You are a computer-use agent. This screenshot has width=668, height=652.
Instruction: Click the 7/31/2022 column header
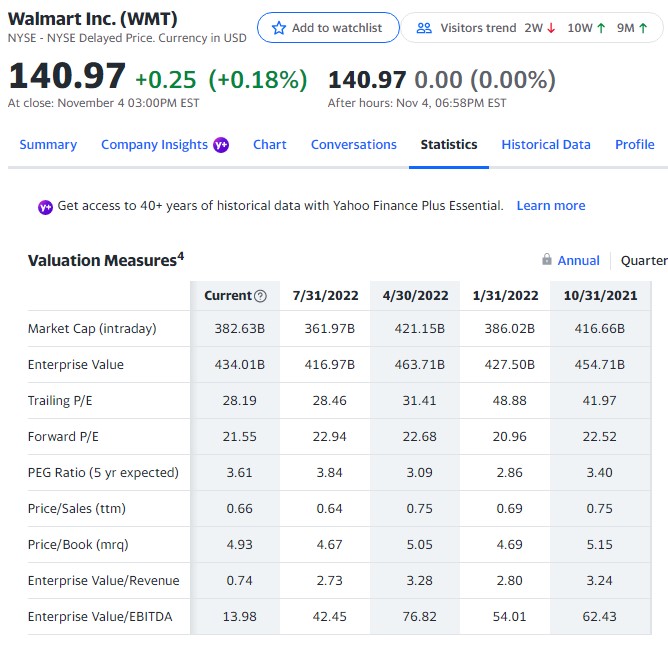325,296
